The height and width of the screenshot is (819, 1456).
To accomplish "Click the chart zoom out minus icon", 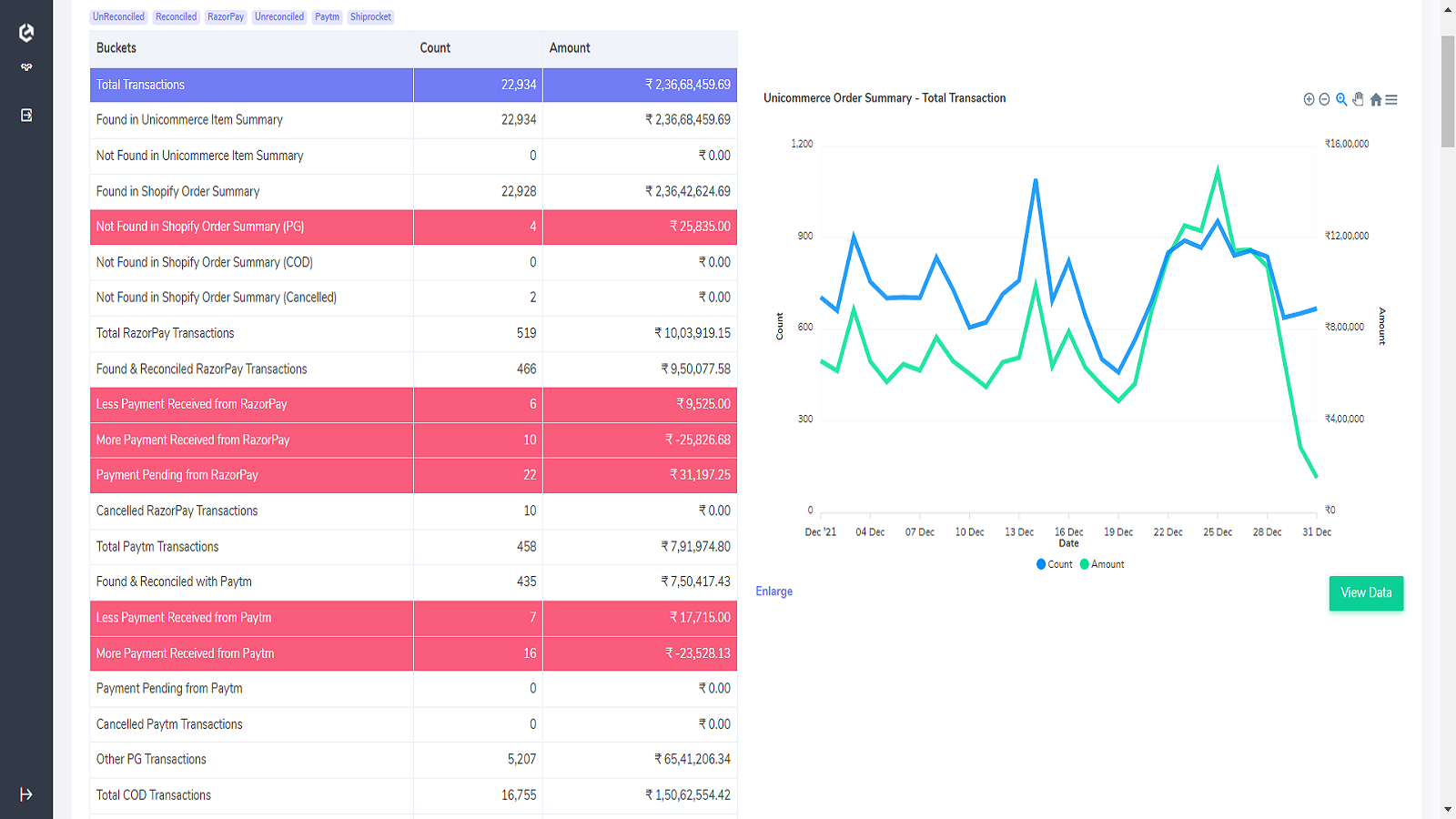I will [1324, 99].
